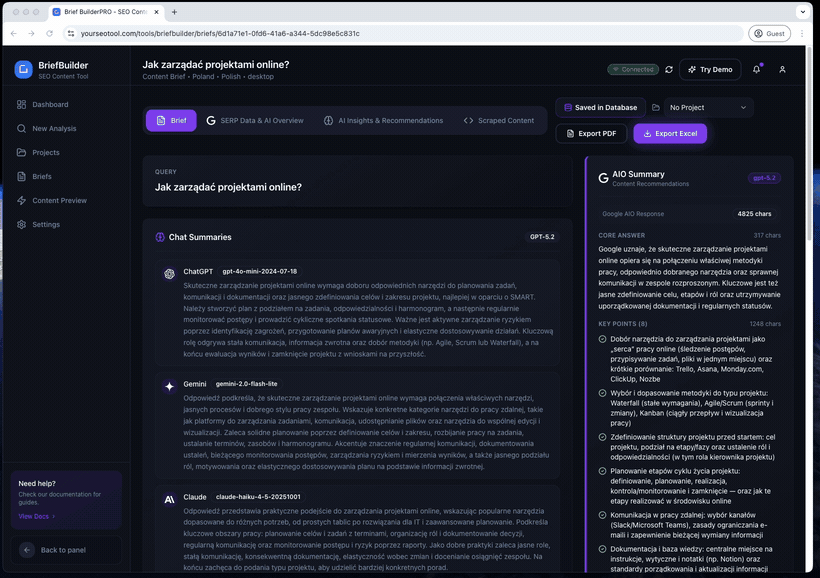820x578 pixels.
Task: Go to New Analysis in sidebar
Action: coord(54,128)
